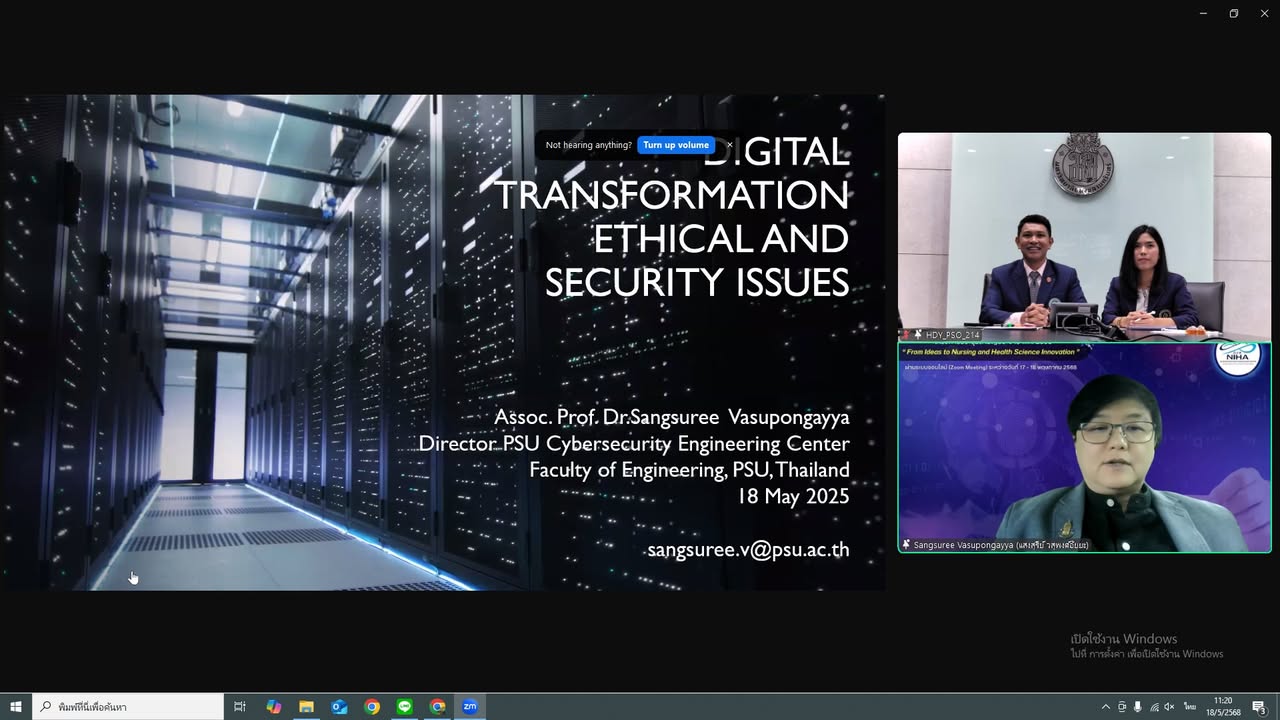Open the first Google Chrome taskbar icon
The image size is (1280, 720).
pos(372,707)
